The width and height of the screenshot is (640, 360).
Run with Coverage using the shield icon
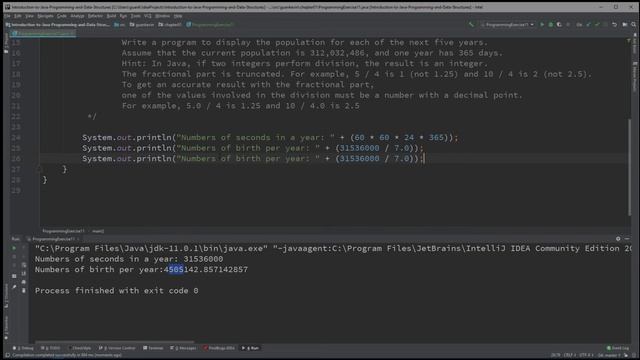tap(559, 24)
